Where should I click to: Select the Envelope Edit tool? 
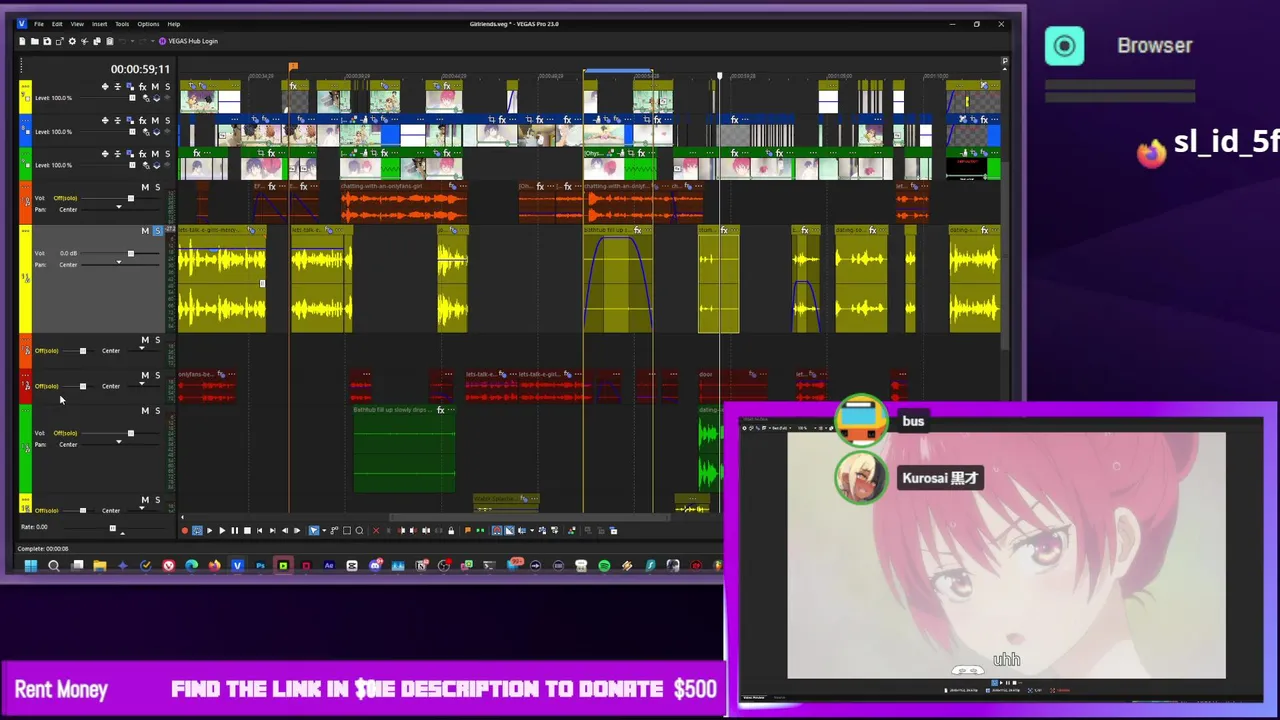[334, 531]
